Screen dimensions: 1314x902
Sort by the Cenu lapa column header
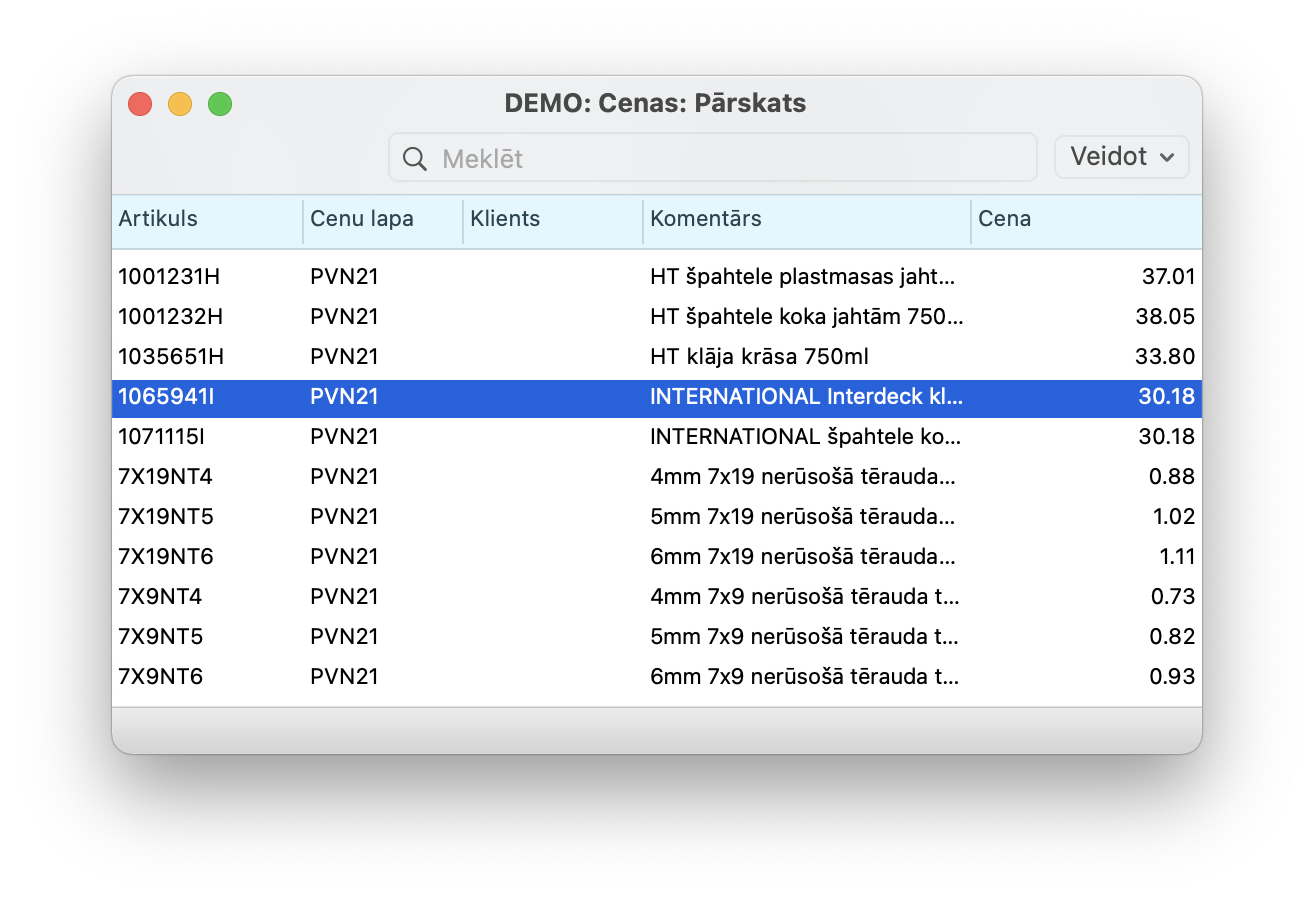click(361, 219)
